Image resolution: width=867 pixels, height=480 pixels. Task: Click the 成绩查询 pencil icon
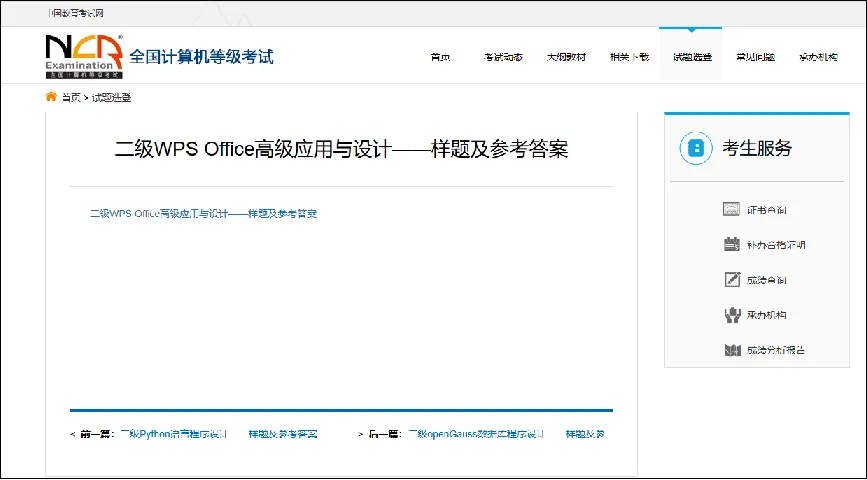pos(732,279)
